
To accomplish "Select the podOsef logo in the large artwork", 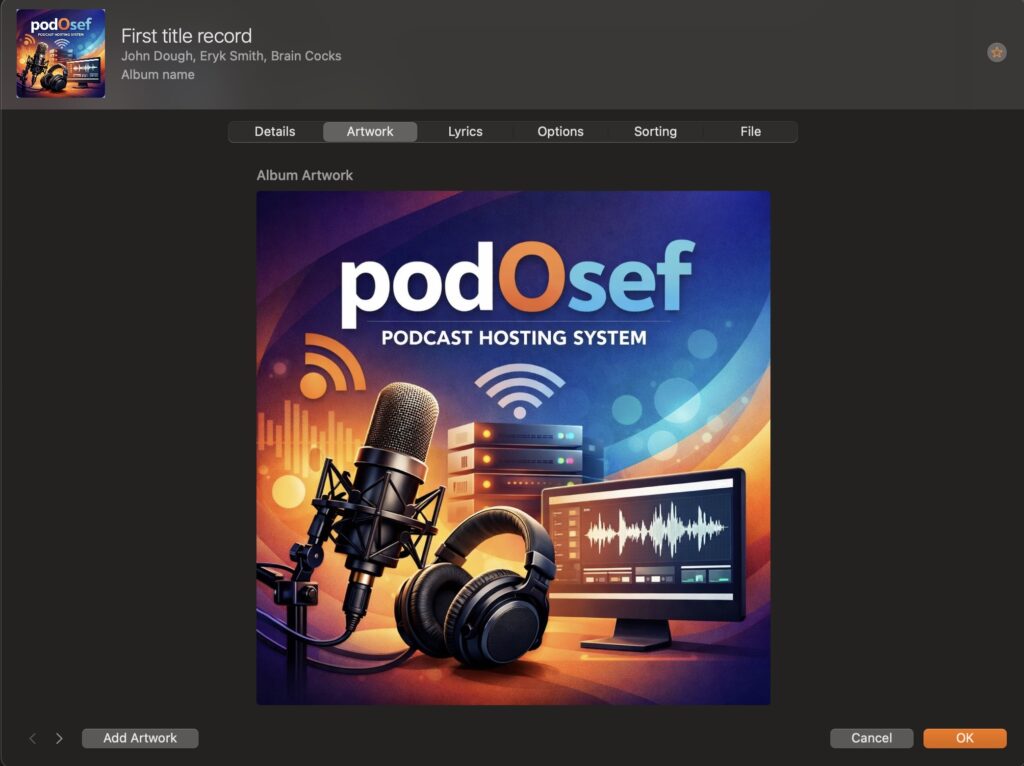I will pyautogui.click(x=515, y=282).
